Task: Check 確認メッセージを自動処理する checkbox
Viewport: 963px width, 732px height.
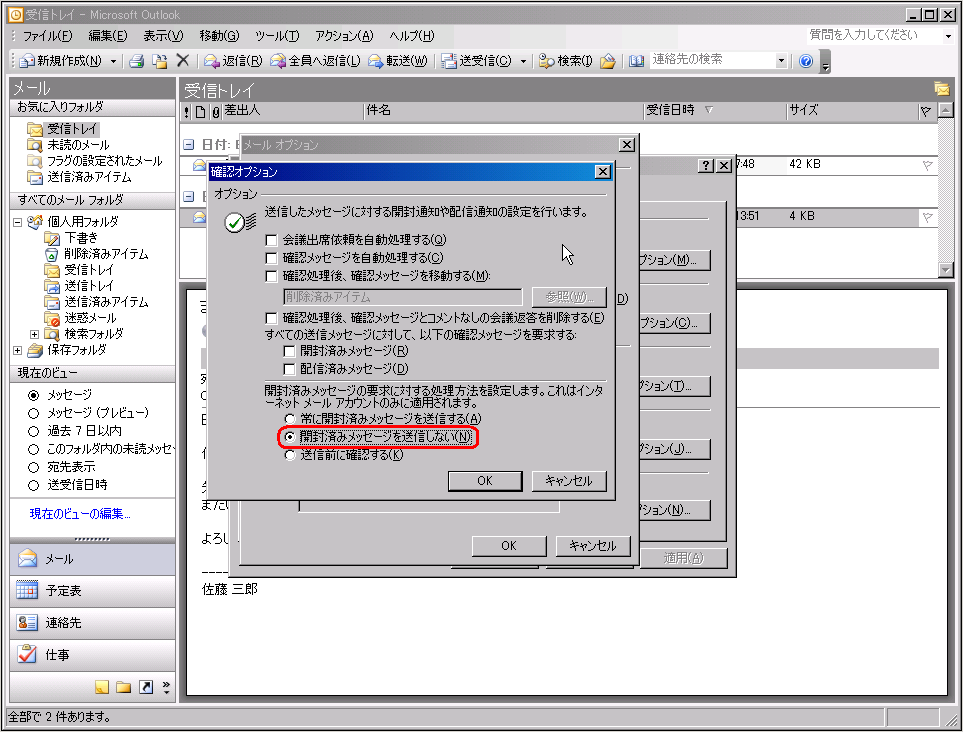Action: 271,258
